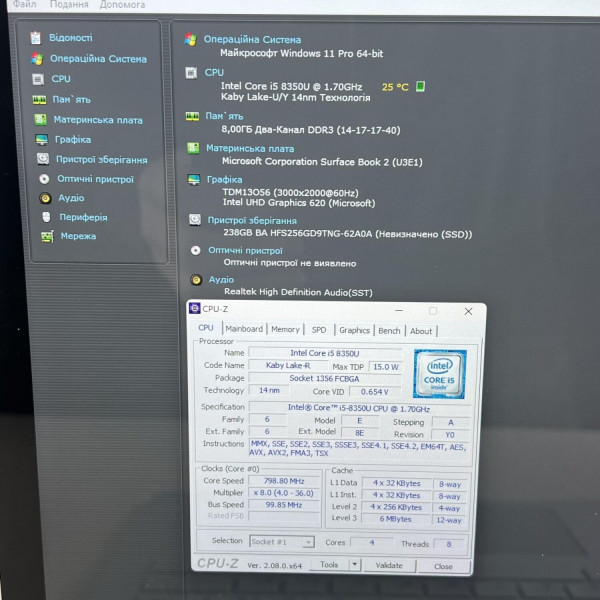Minimize the CPU-Z window

[x=399, y=310]
